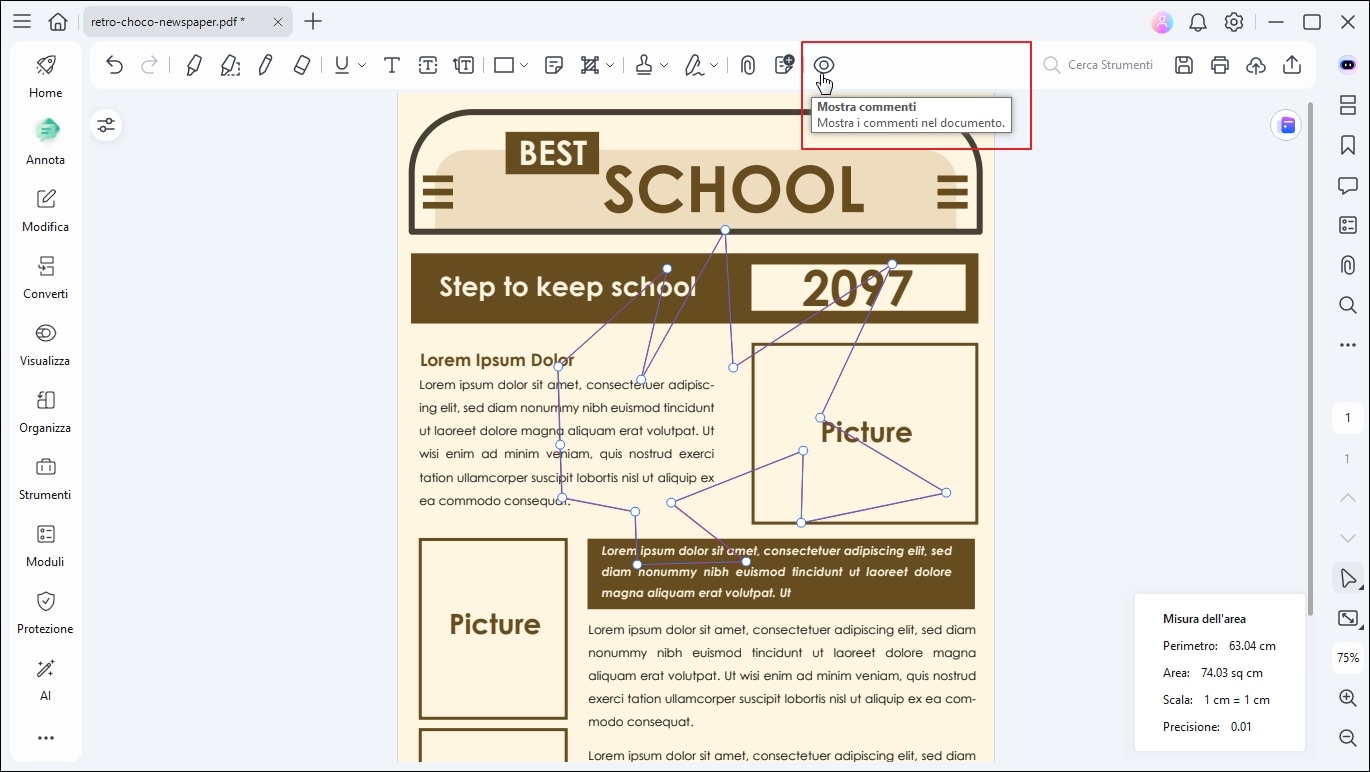Open user account avatar
1370x772 pixels.
(x=1161, y=22)
